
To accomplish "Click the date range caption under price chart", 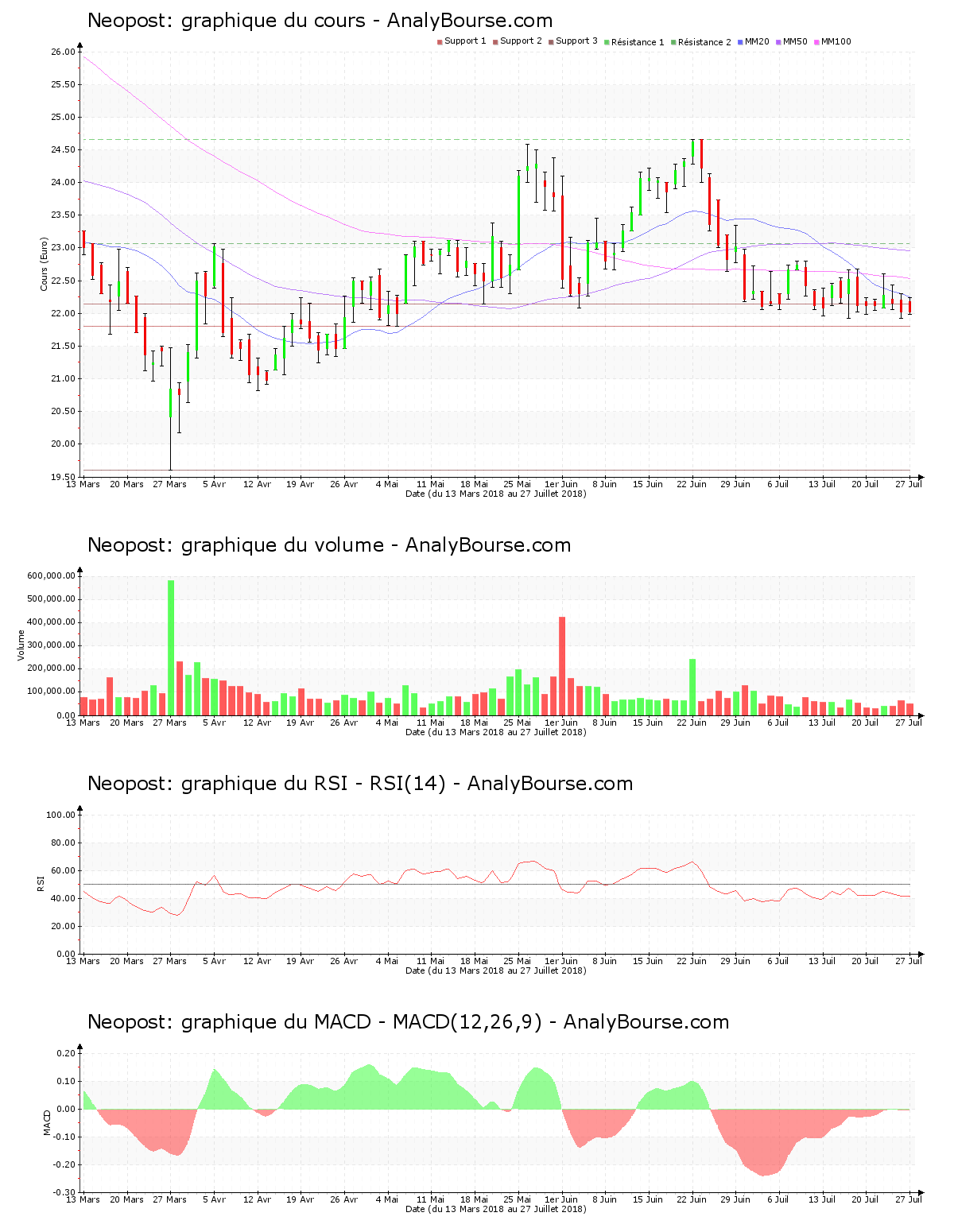I will point(496,494).
